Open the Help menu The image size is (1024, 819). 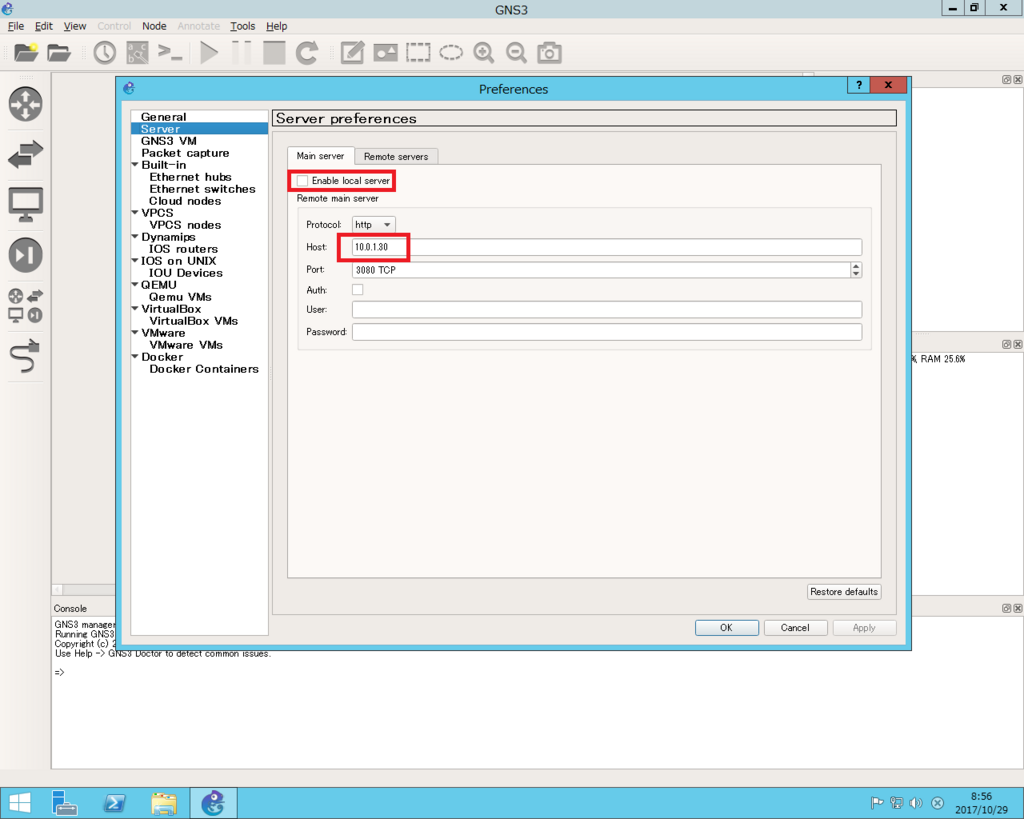click(276, 26)
